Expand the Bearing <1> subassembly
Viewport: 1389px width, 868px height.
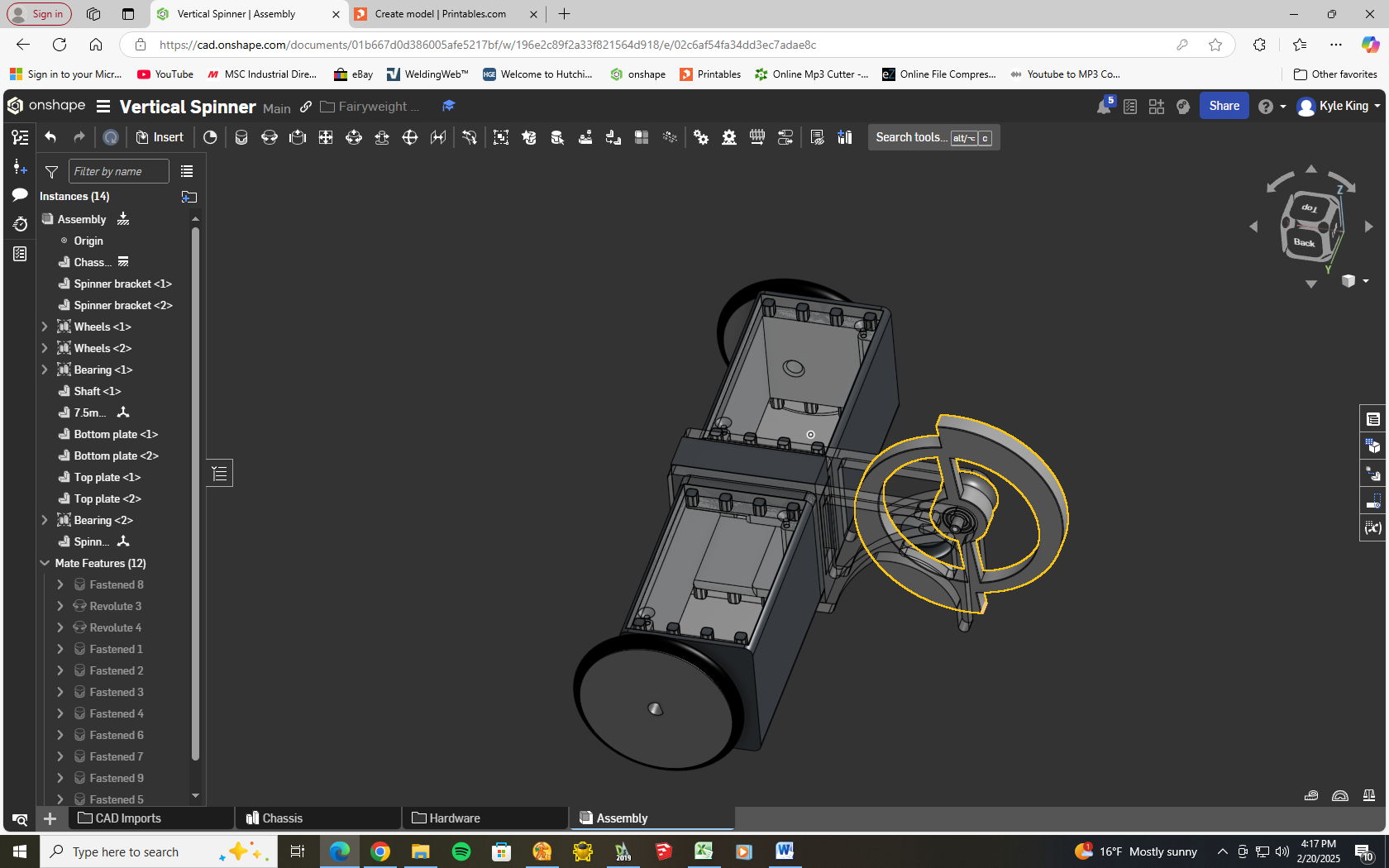pyautogui.click(x=45, y=370)
